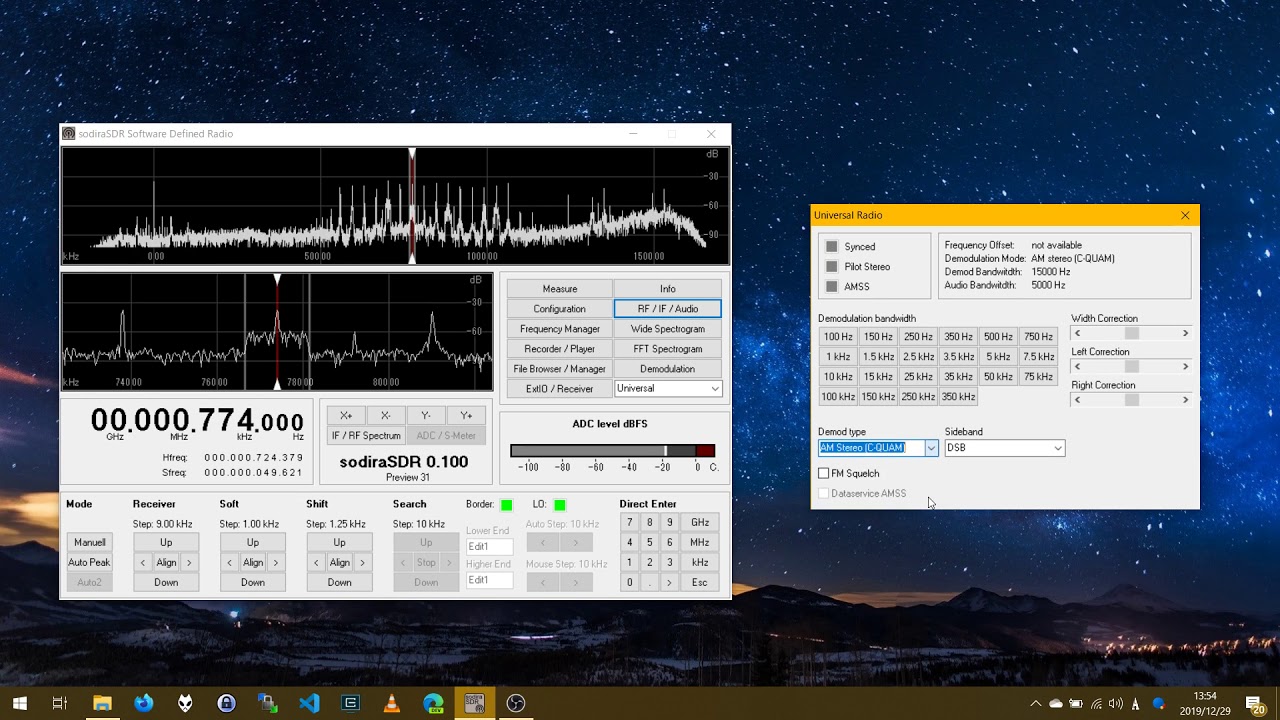This screenshot has width=1280, height=720.
Task: Open the FFT Spectrogram view
Action: pos(668,349)
